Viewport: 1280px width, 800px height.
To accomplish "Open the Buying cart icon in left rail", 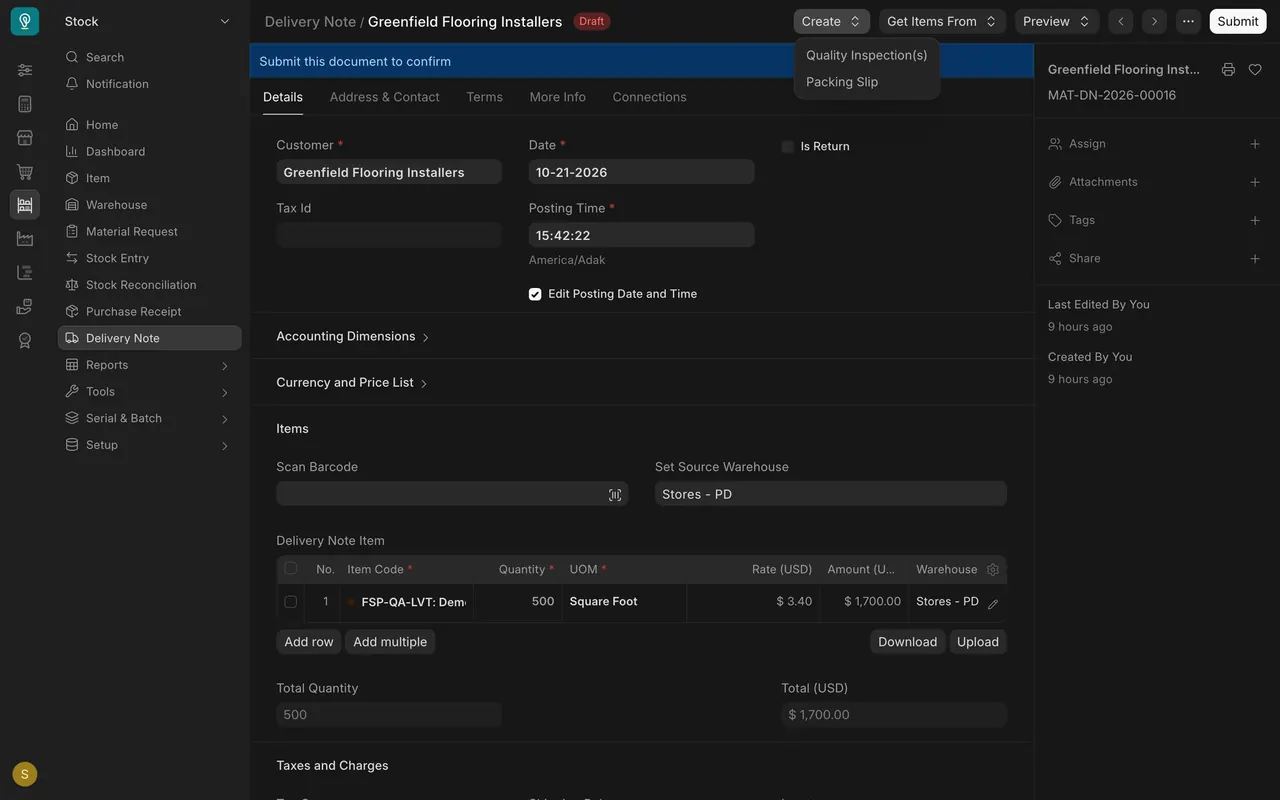I will (x=25, y=171).
